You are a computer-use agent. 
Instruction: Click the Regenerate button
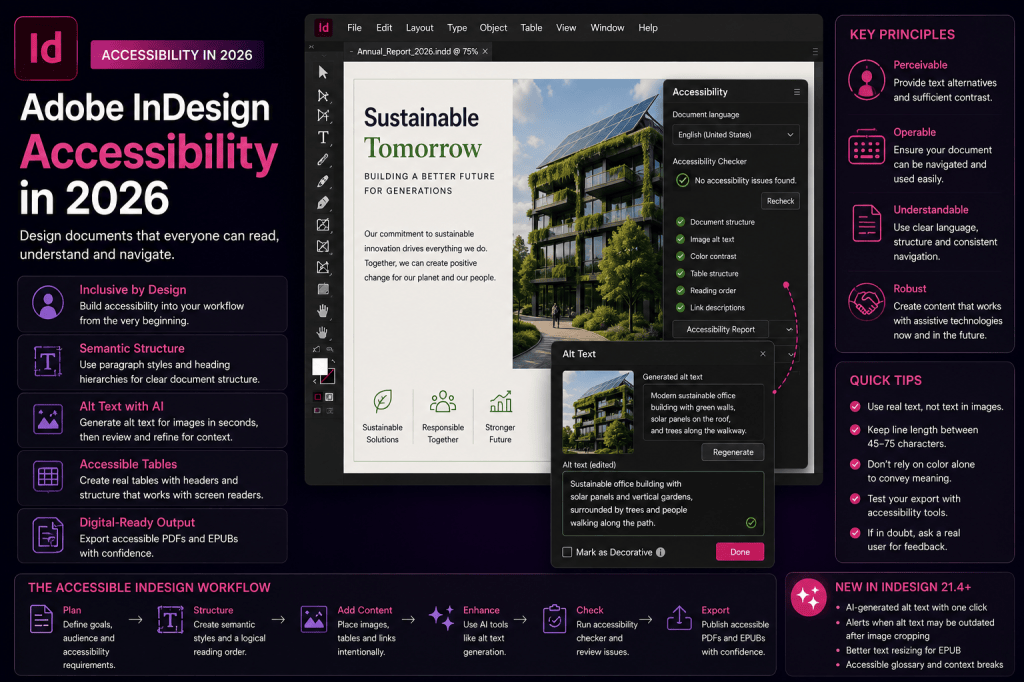tap(733, 452)
